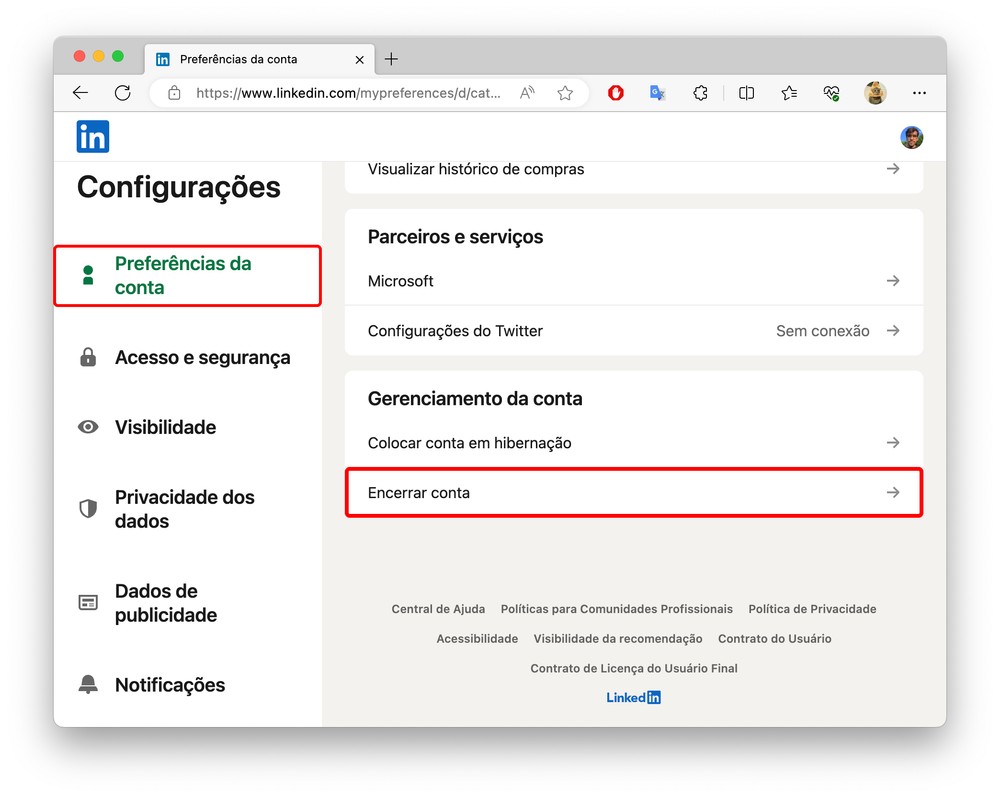Open the Acessibilidade footer link
The width and height of the screenshot is (1000, 798).
477,639
